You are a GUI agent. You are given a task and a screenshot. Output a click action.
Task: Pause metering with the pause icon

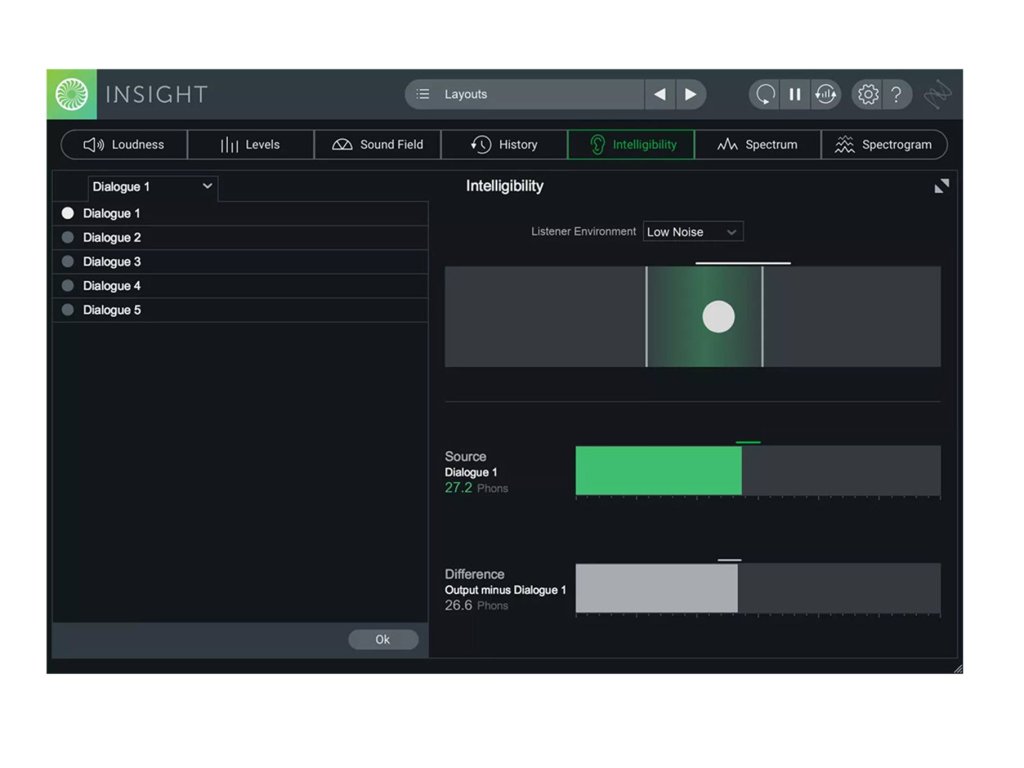[x=795, y=94]
